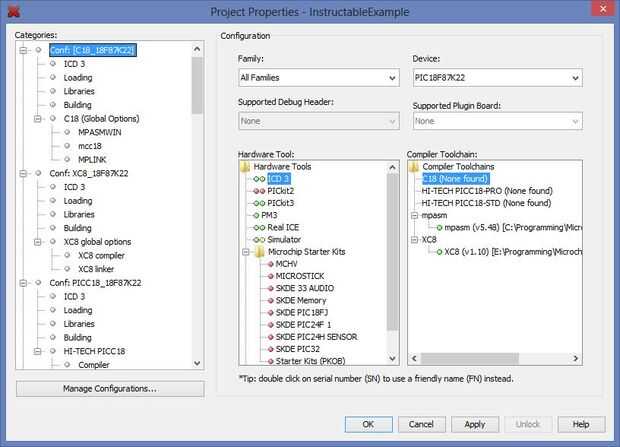
Task: Click the bullet icon next to mcc18
Action: coord(67,146)
